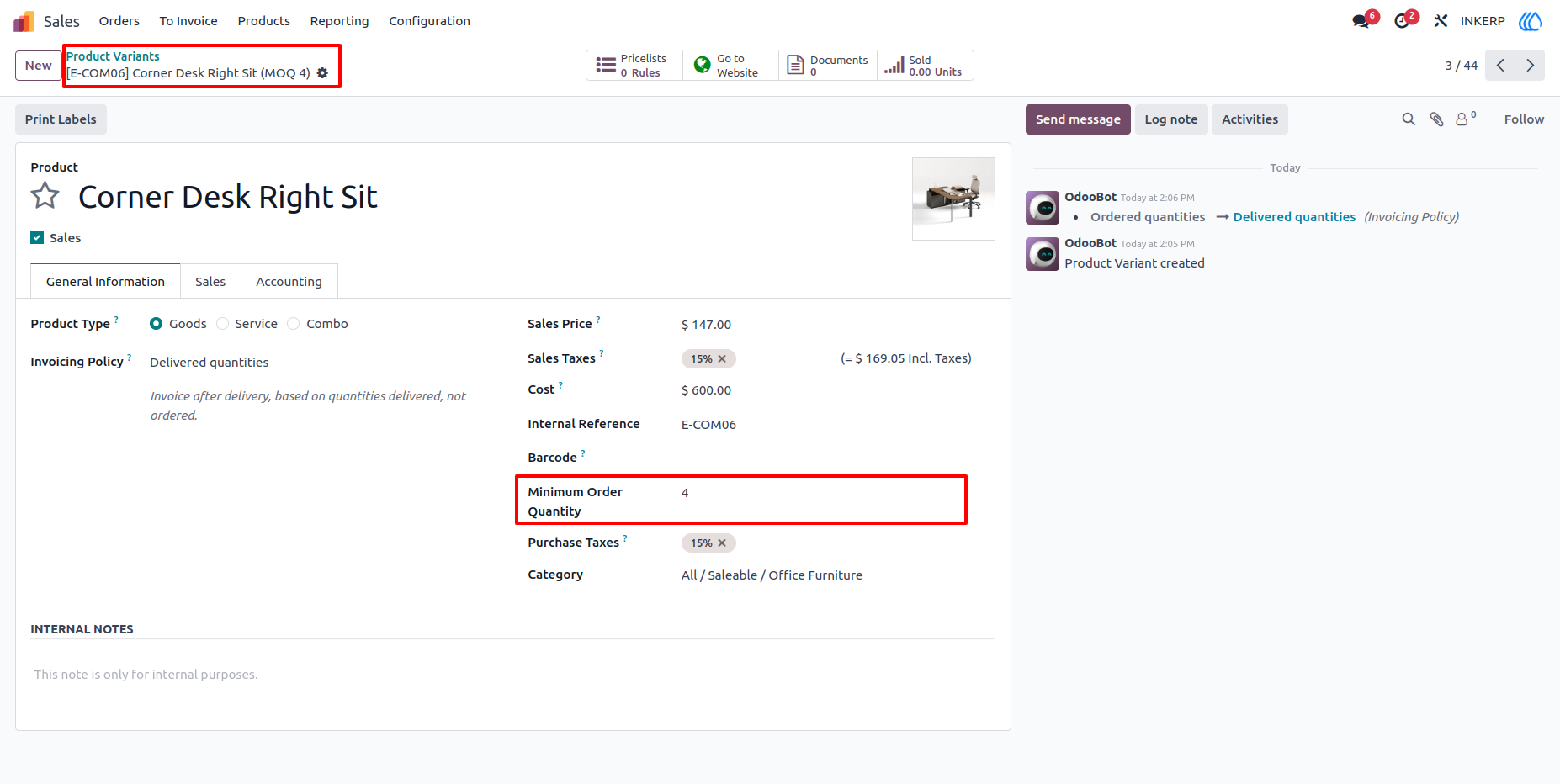The image size is (1560, 784).
Task: Switch to General Information tab
Action: point(105,282)
